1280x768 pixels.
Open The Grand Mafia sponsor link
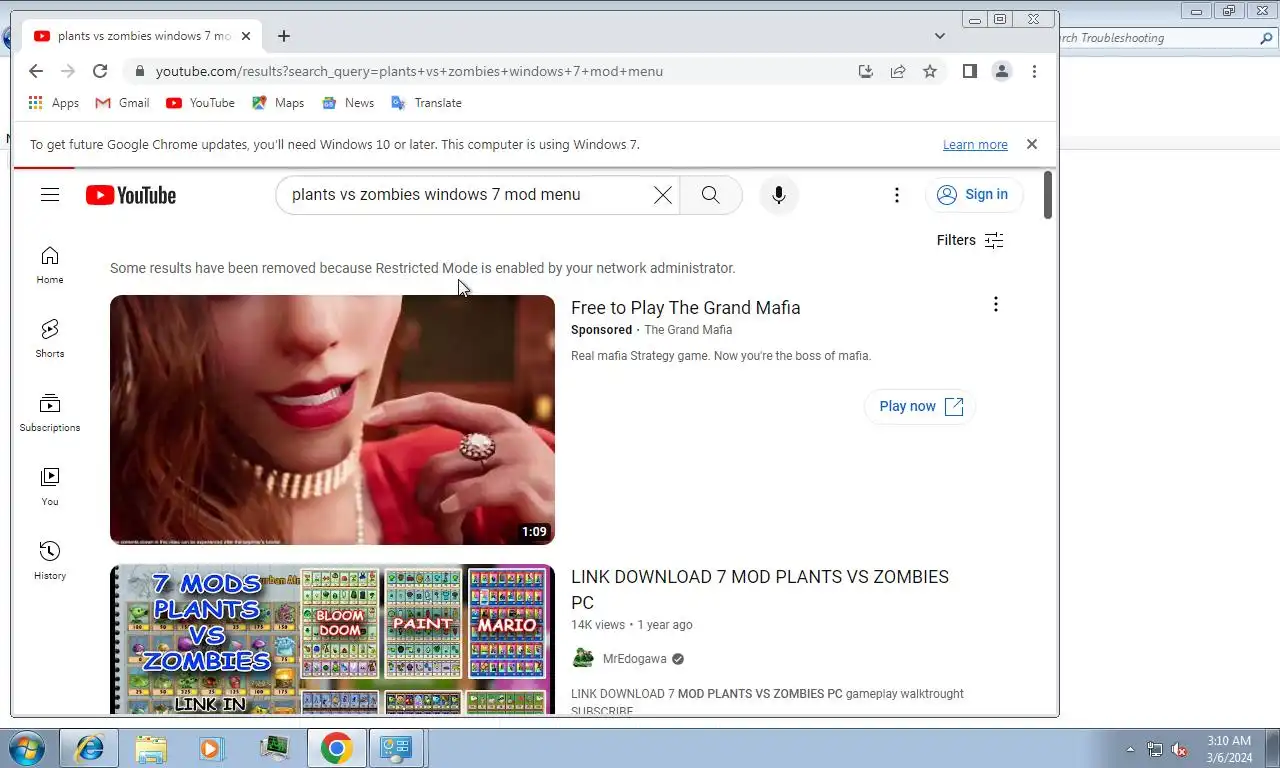pyautogui.click(x=688, y=330)
